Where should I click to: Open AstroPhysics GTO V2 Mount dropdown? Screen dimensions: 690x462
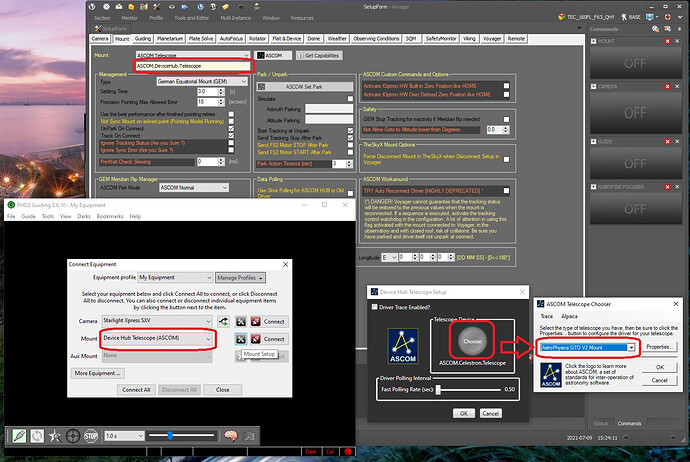(x=587, y=348)
